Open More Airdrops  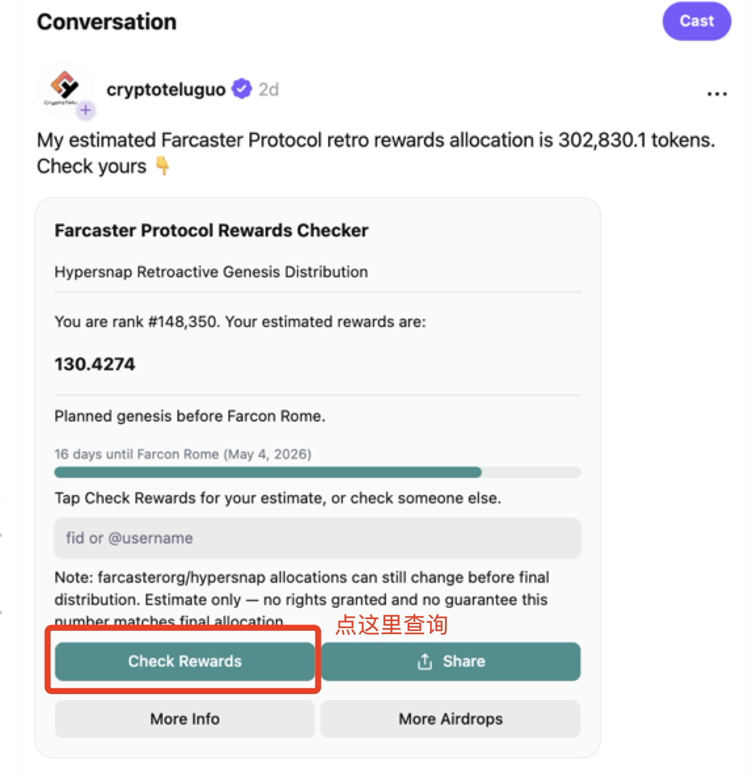pos(450,719)
